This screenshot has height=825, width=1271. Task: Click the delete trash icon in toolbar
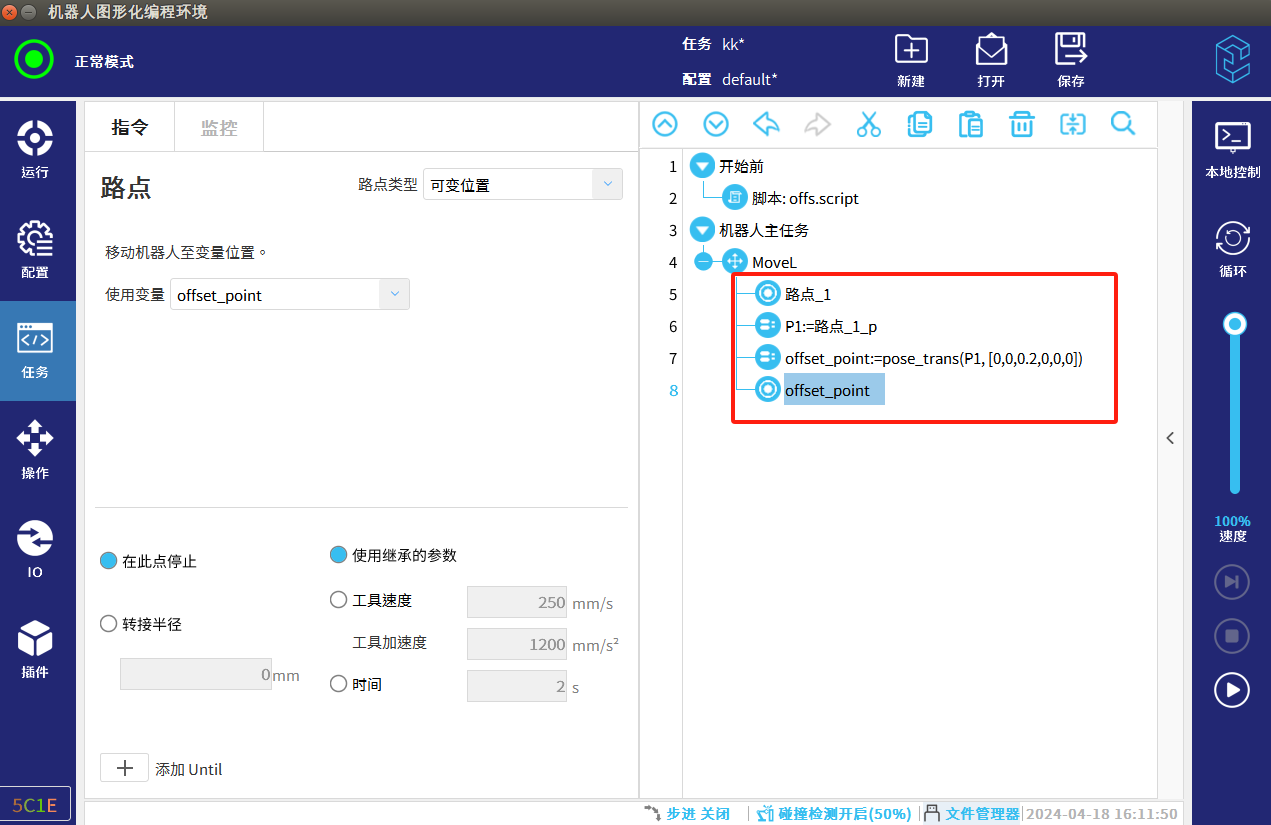point(1021,124)
